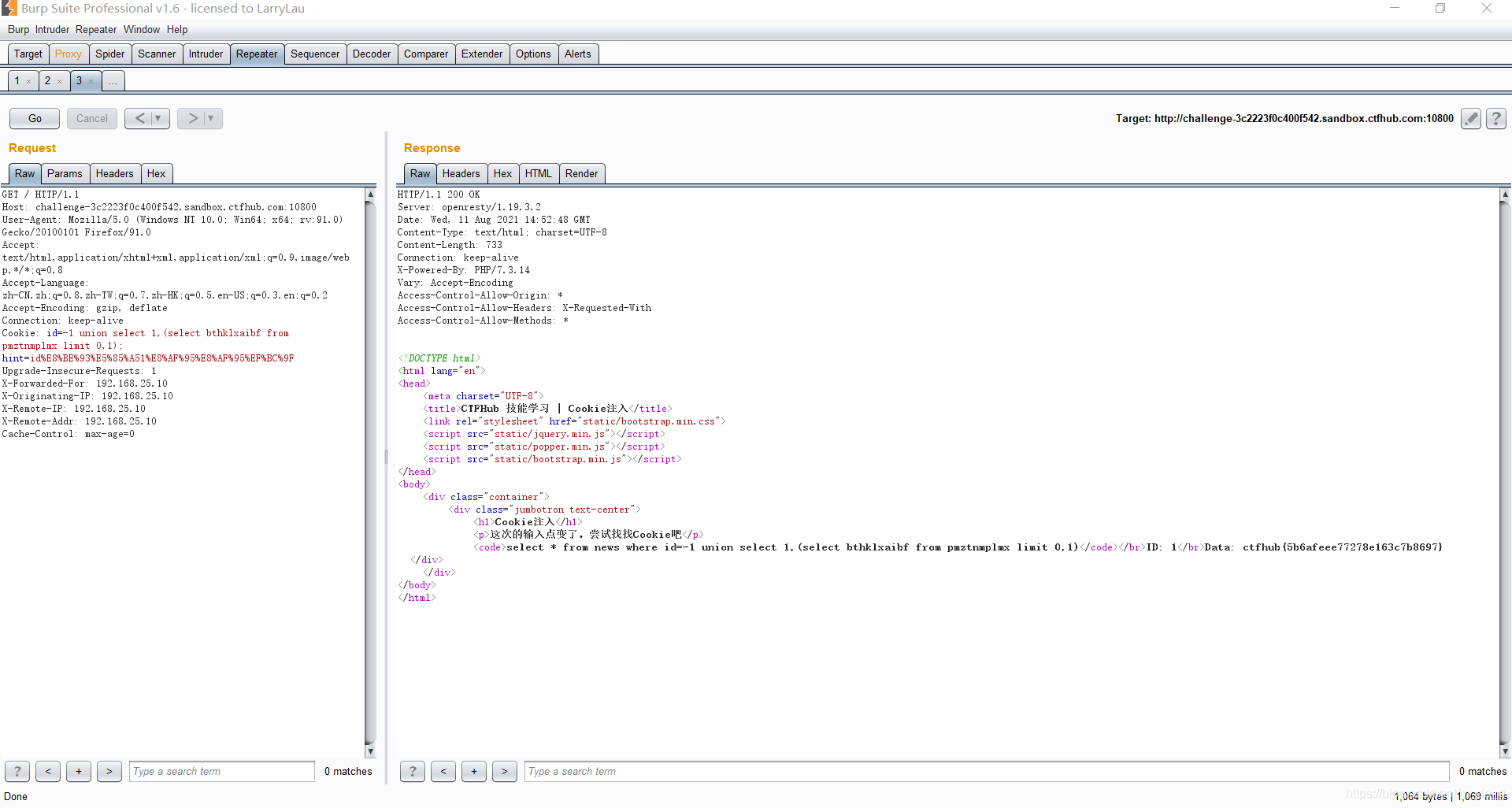The height and width of the screenshot is (808, 1512).
Task: Switch to the Proxy tab
Action: coord(69,54)
